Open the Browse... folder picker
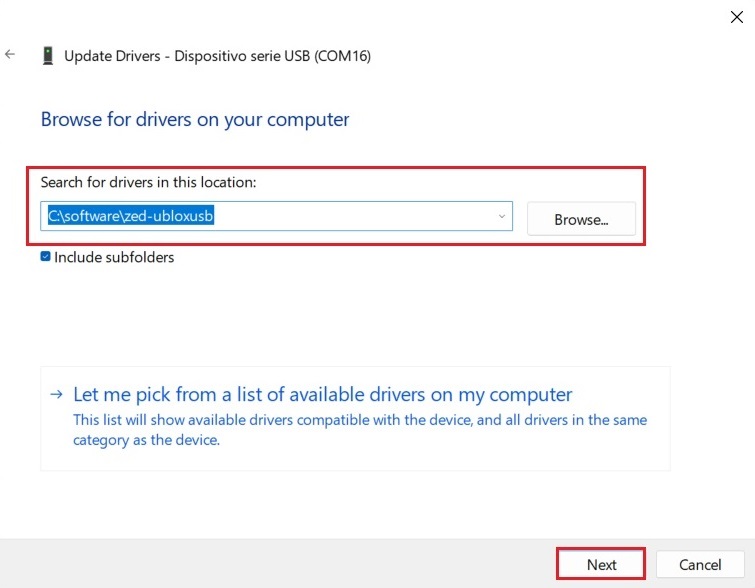755x588 pixels. 581,219
